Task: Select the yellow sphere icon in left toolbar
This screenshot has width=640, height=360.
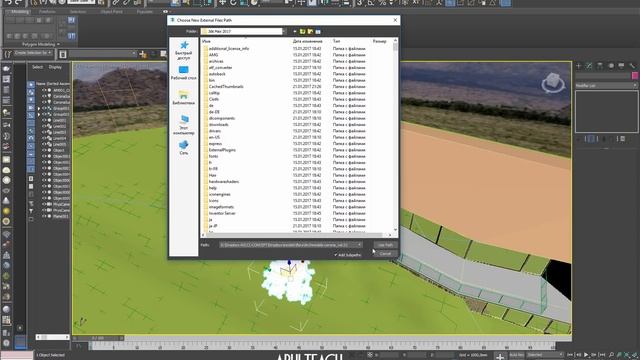Action: pyautogui.click(x=6, y=211)
